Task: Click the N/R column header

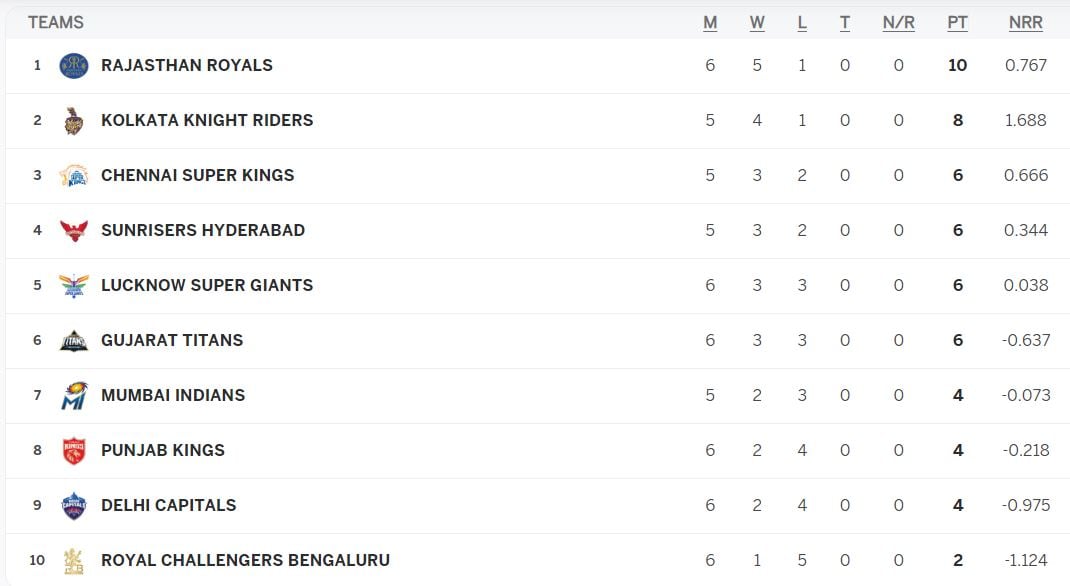Action: click(898, 23)
